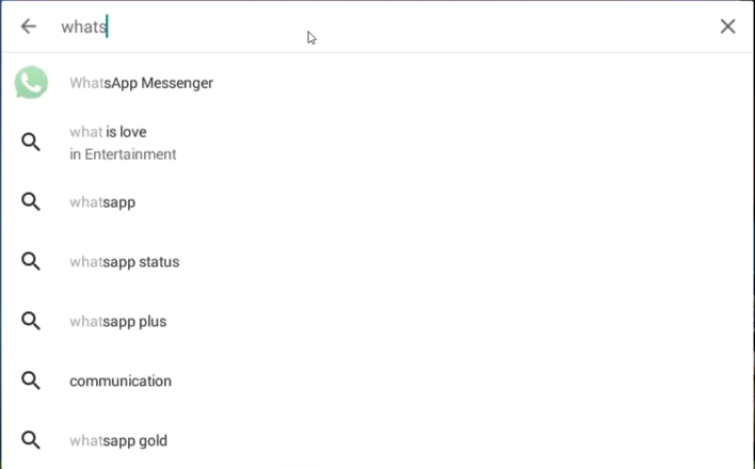Open the WhatsApp green phone app icon
Viewport: 755px width, 469px height.
point(31,83)
